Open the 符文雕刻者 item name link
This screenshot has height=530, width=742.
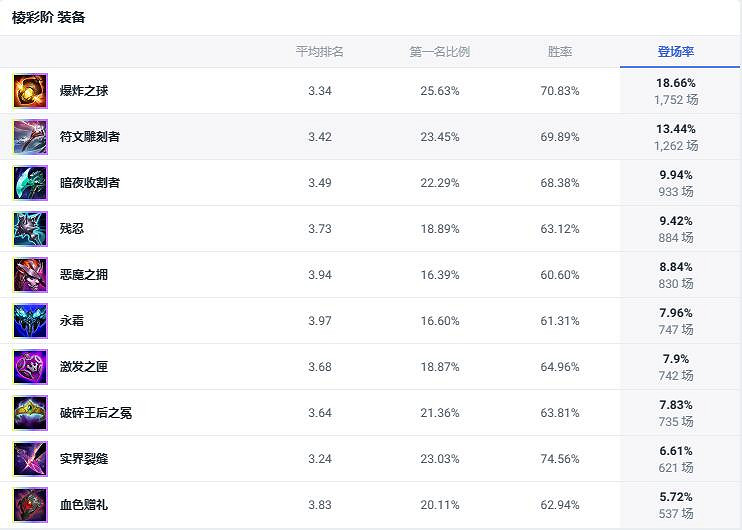90,137
